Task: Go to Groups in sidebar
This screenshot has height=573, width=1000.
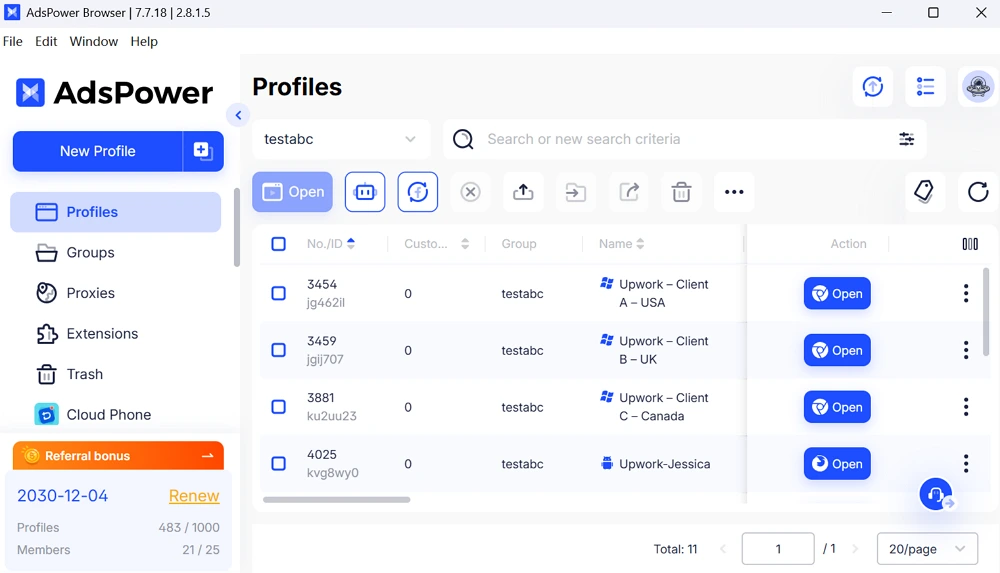Action: point(115,253)
